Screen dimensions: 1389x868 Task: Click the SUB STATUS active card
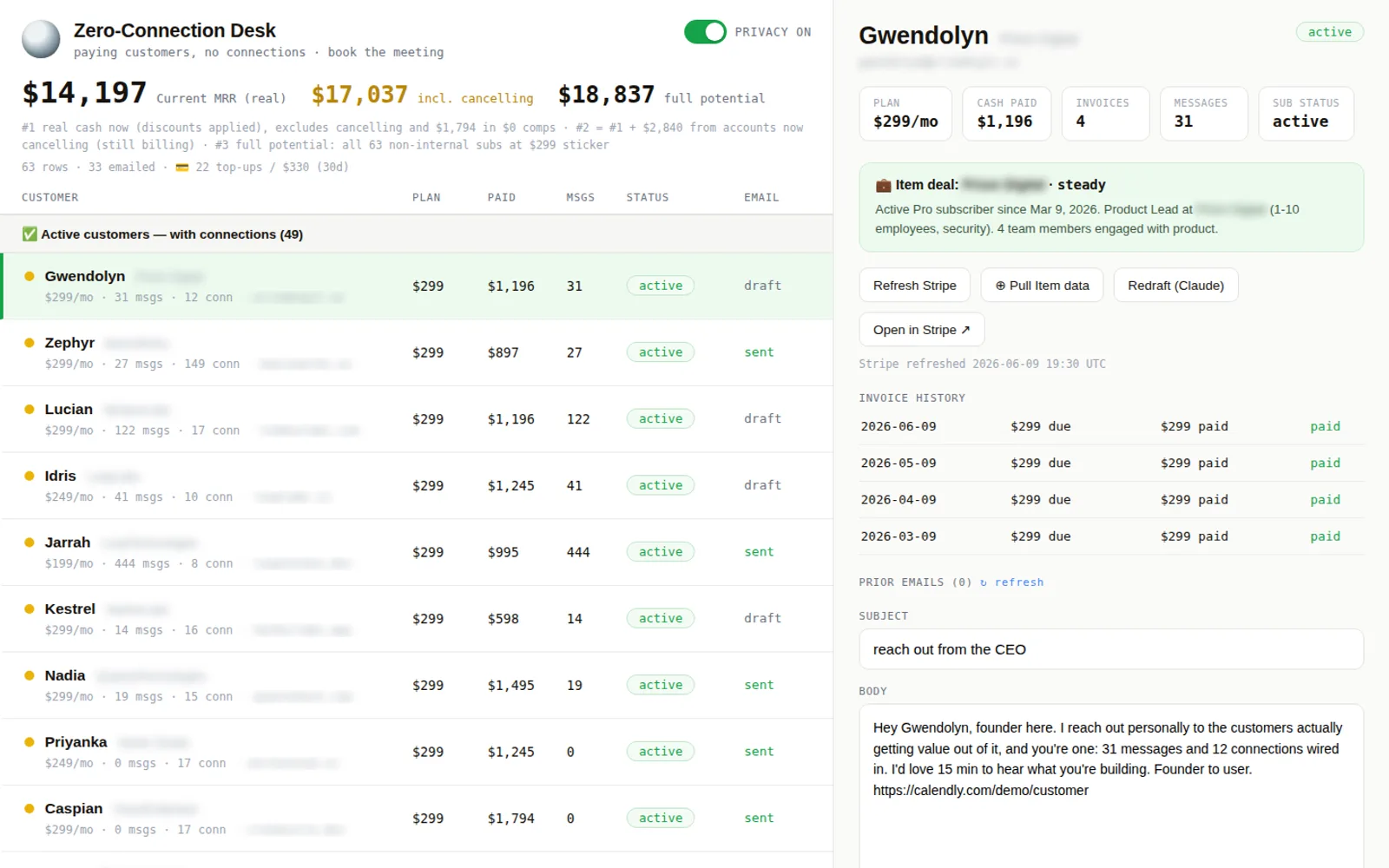[x=1307, y=114]
